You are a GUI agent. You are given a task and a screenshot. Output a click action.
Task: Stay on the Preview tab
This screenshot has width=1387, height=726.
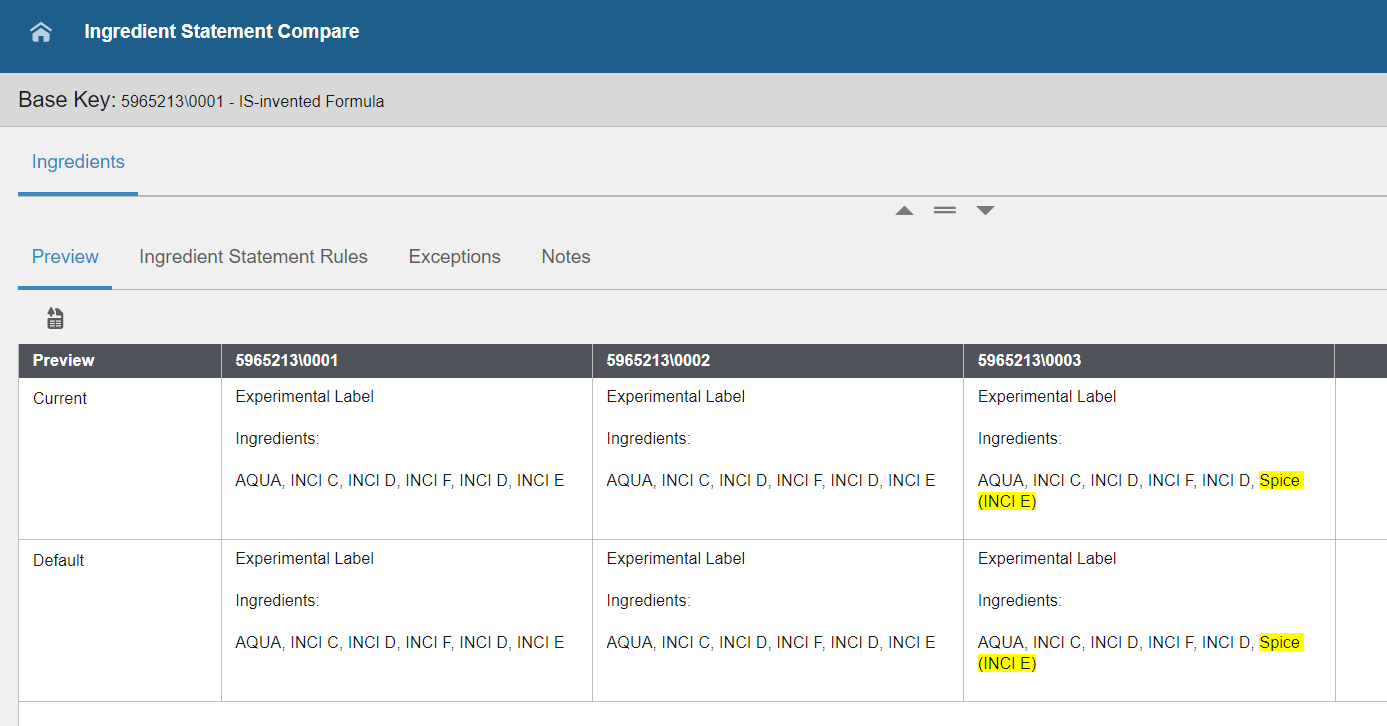(64, 256)
